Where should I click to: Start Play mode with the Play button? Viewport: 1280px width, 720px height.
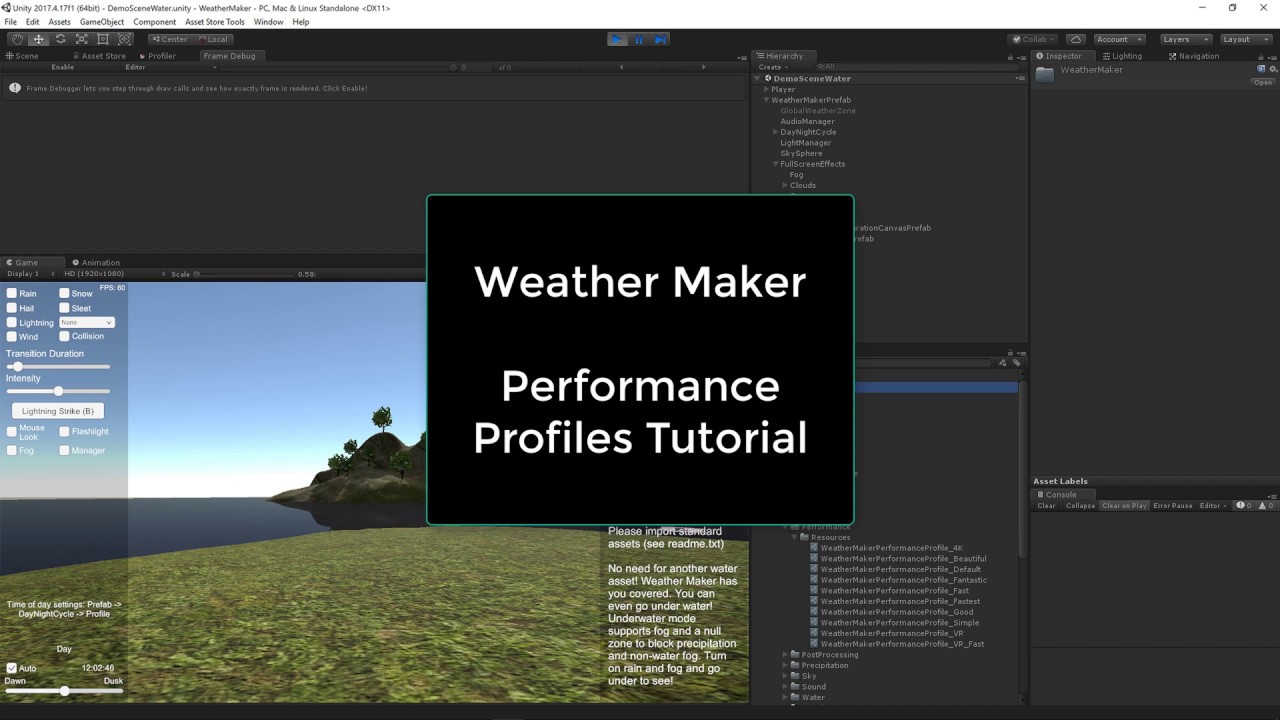[618, 39]
